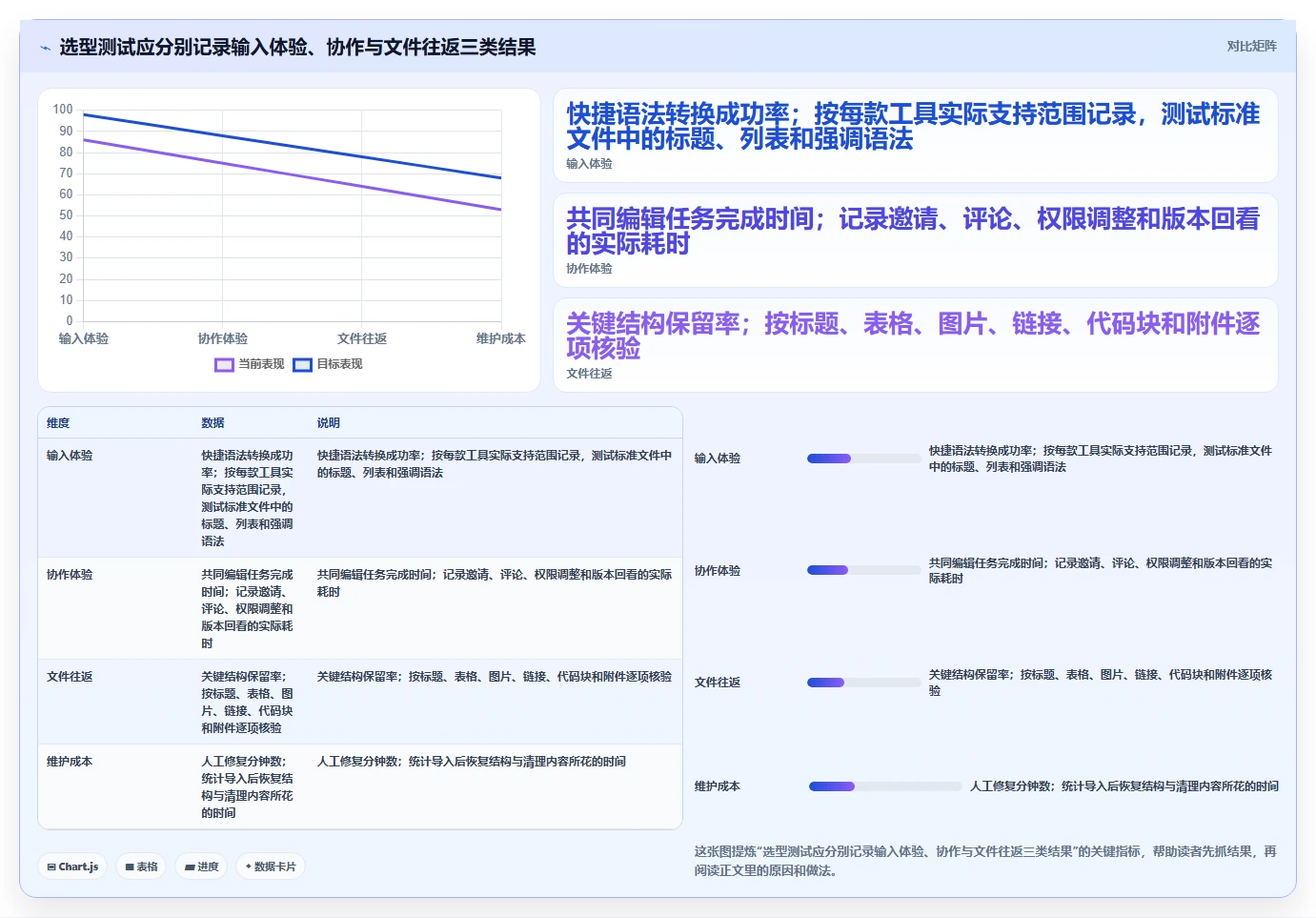The height and width of the screenshot is (918, 1316).
Task: Click the Chart.js tag chip
Action: click(x=72, y=867)
